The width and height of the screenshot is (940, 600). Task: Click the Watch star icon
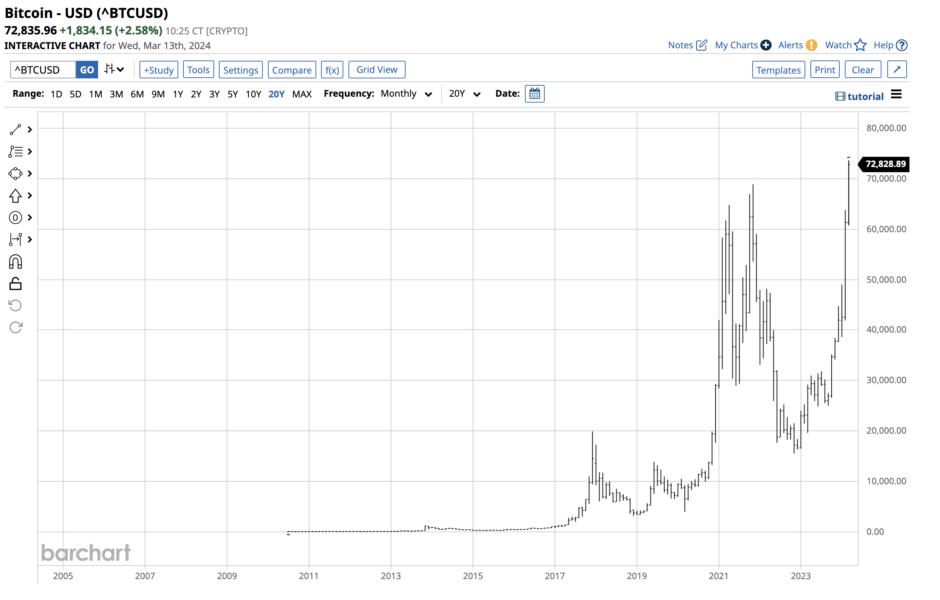pos(860,45)
